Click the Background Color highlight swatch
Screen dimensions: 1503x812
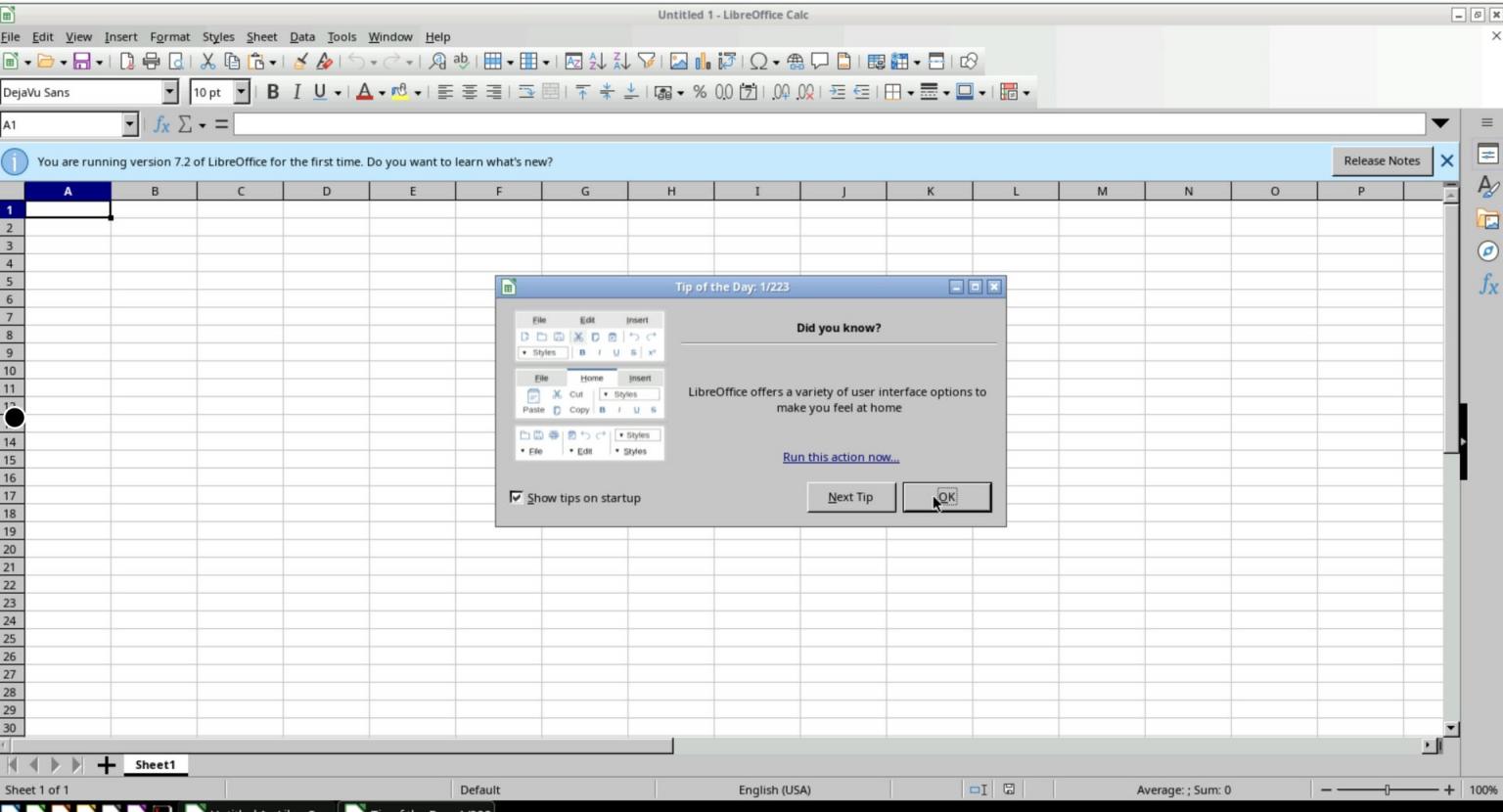point(400,92)
